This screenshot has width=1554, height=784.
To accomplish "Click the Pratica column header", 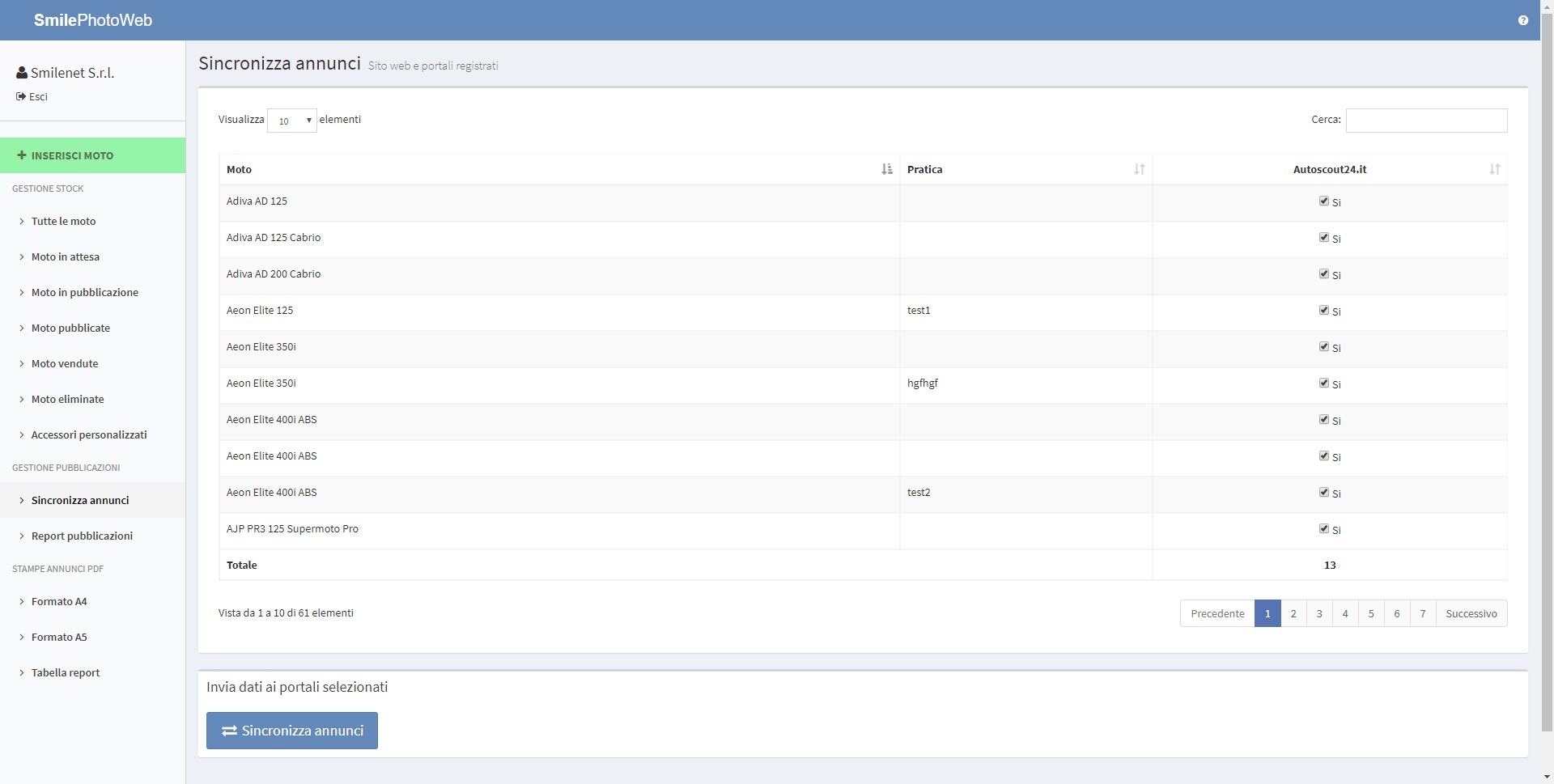I will click(1025, 169).
